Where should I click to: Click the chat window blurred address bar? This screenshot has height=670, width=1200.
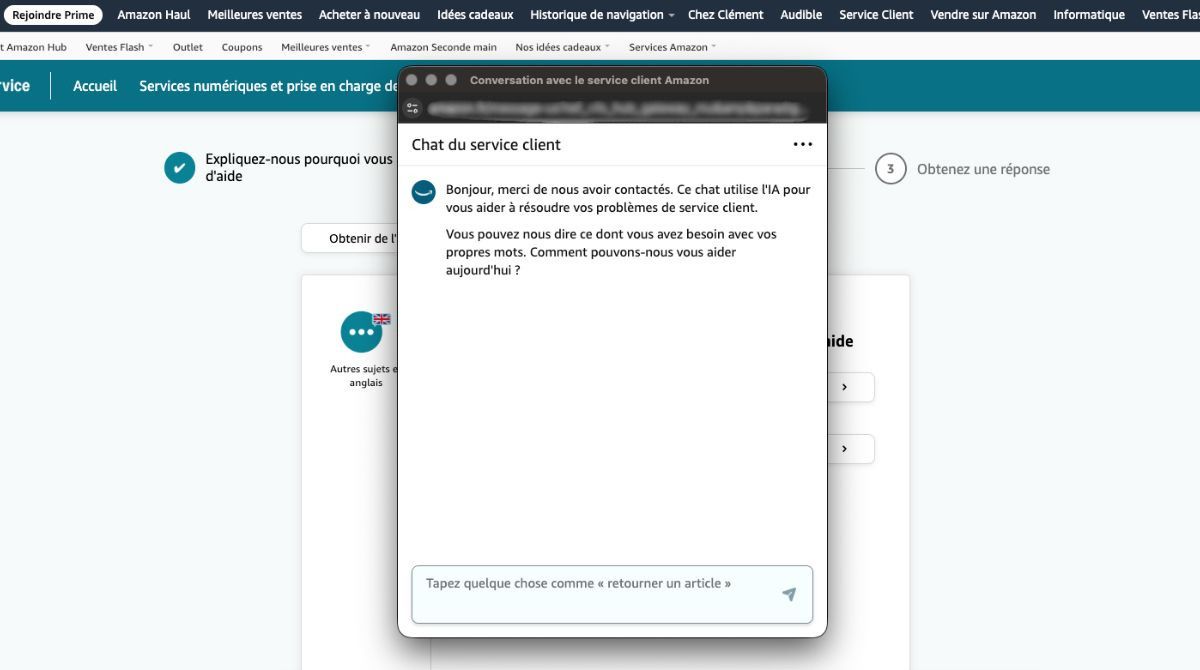tap(615, 108)
